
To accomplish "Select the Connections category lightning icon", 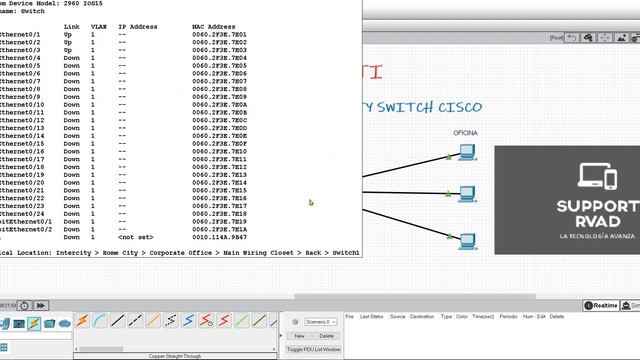I will click(x=34, y=324).
